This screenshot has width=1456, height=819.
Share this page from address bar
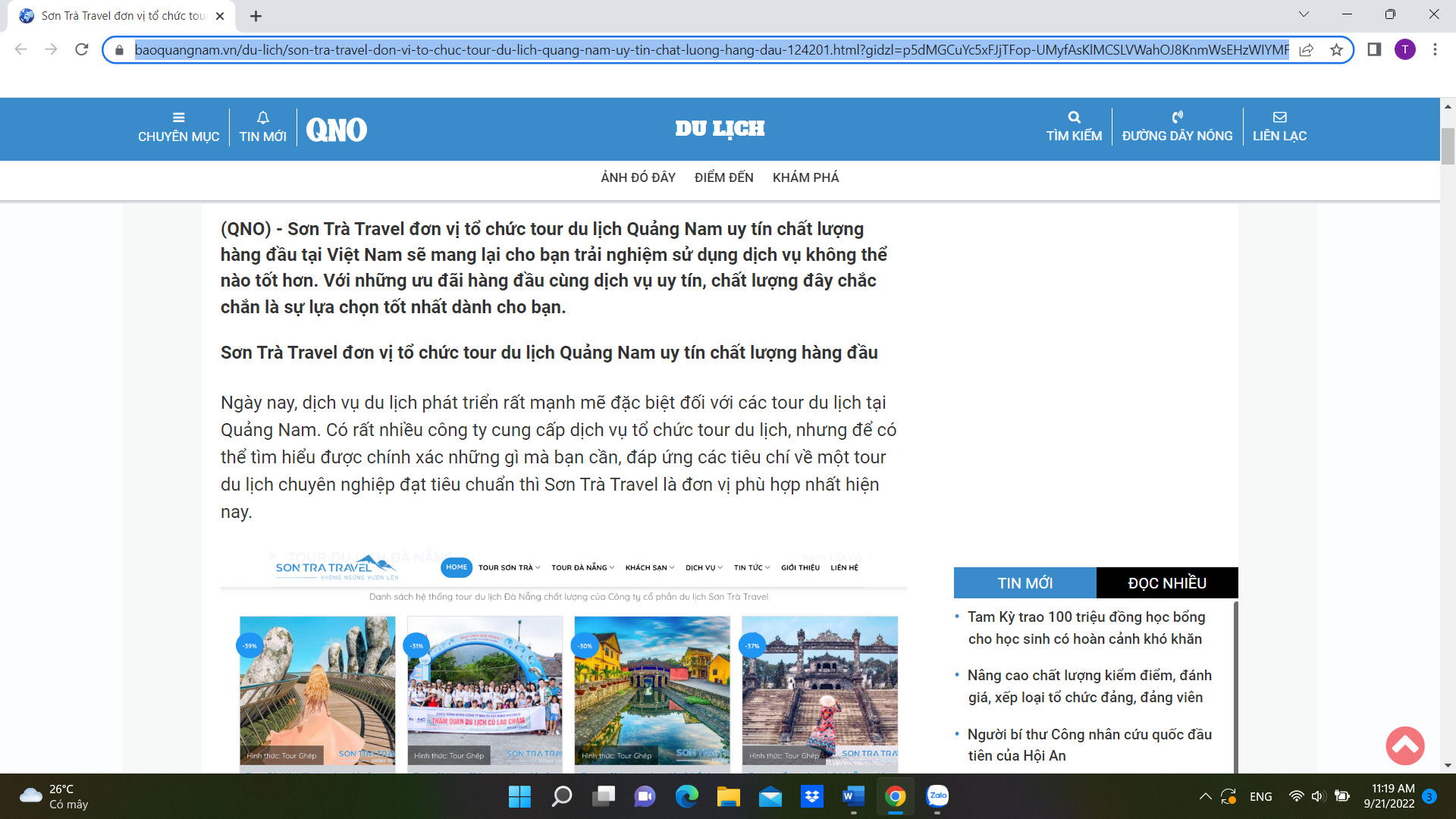(1307, 50)
